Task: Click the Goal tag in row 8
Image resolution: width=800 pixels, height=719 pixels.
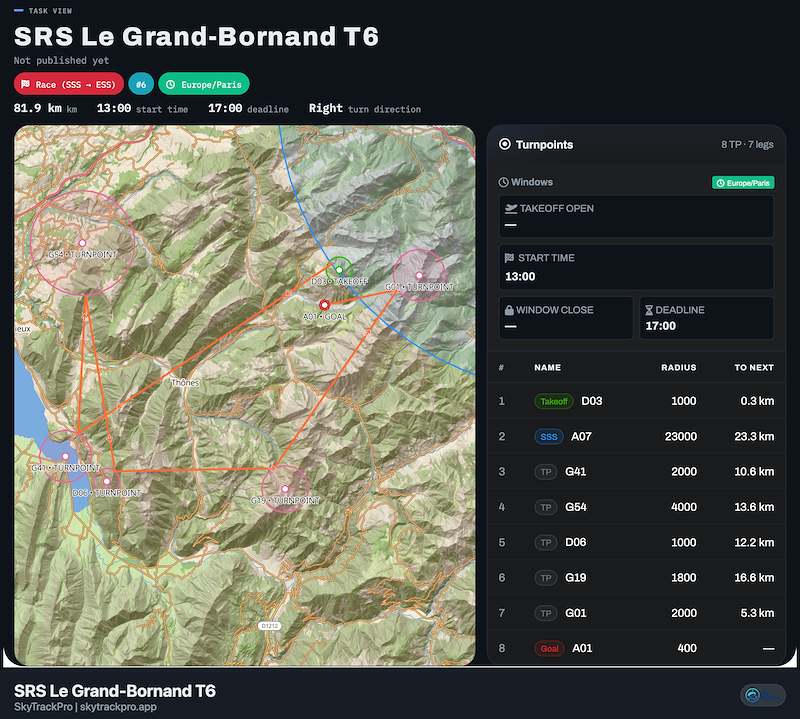Action: [x=549, y=649]
